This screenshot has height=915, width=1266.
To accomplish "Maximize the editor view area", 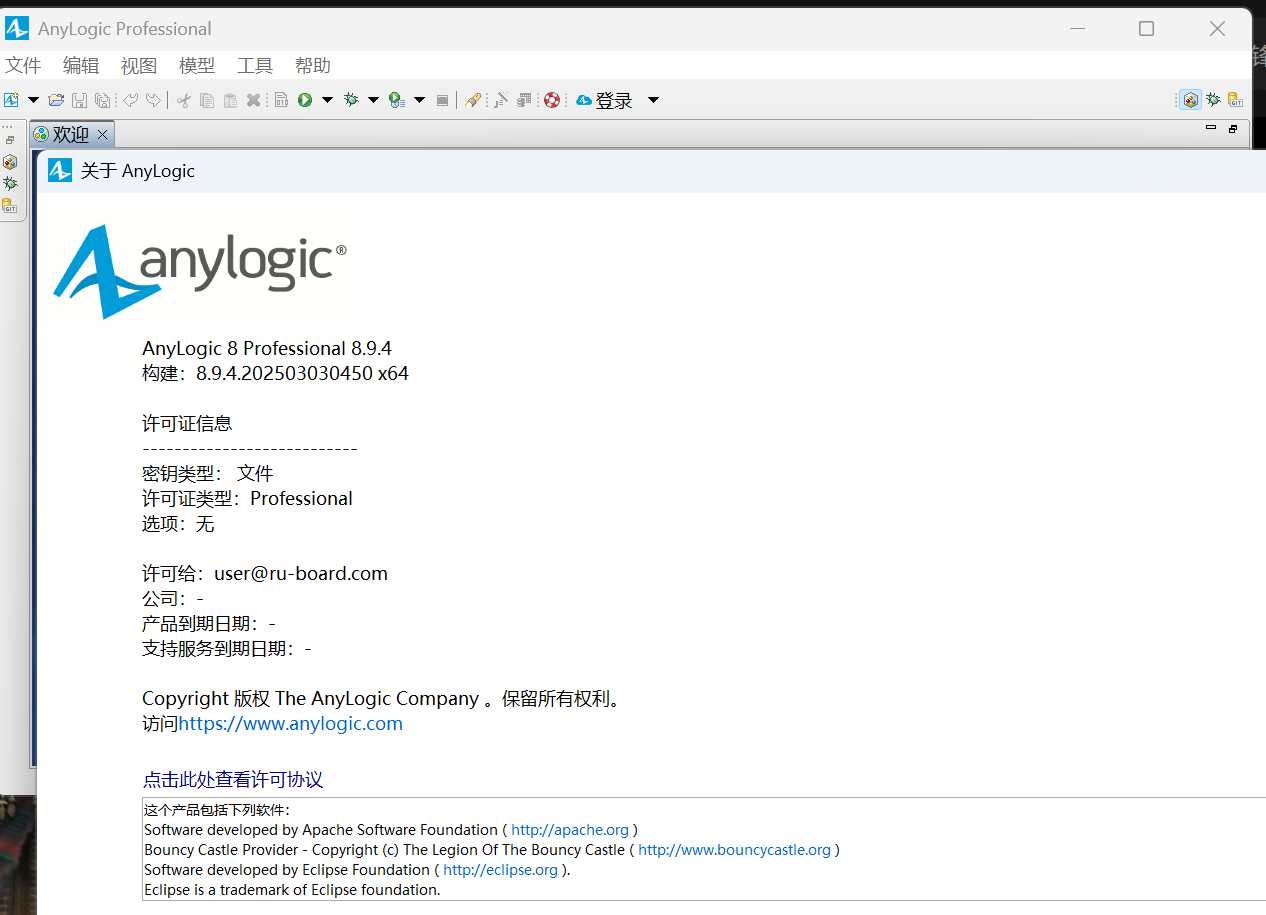I will 1233,128.
